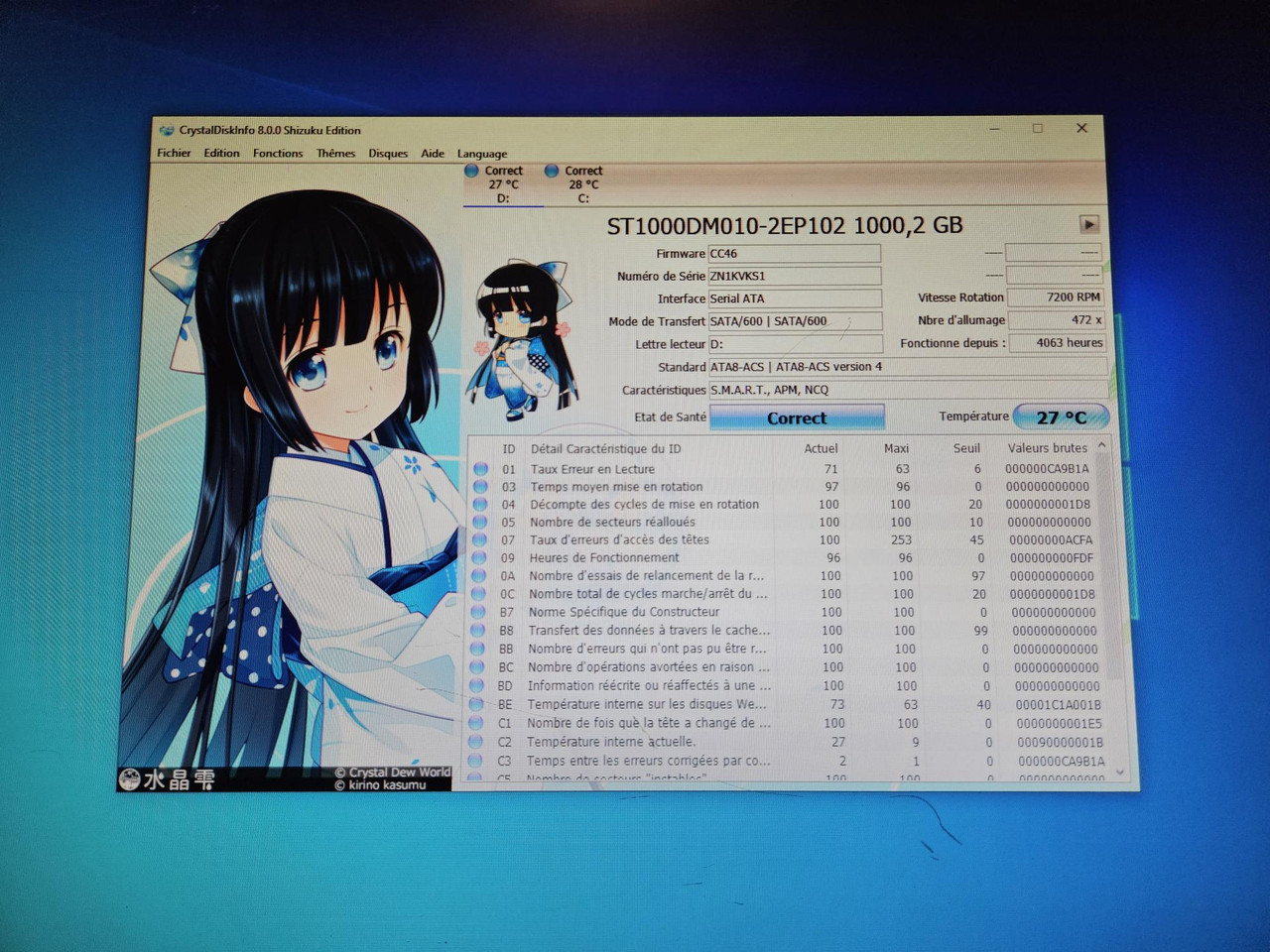Open the Aide menu
Screen dimensions: 1270x952
pos(433,153)
